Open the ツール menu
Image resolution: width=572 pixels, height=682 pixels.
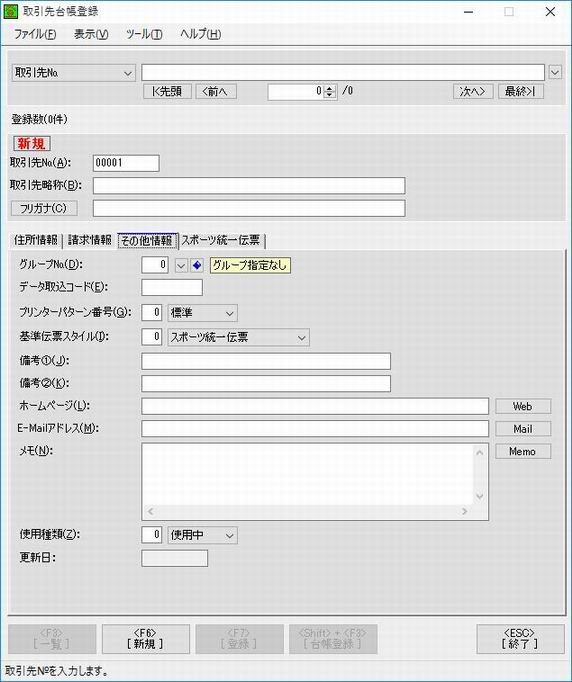tap(144, 34)
